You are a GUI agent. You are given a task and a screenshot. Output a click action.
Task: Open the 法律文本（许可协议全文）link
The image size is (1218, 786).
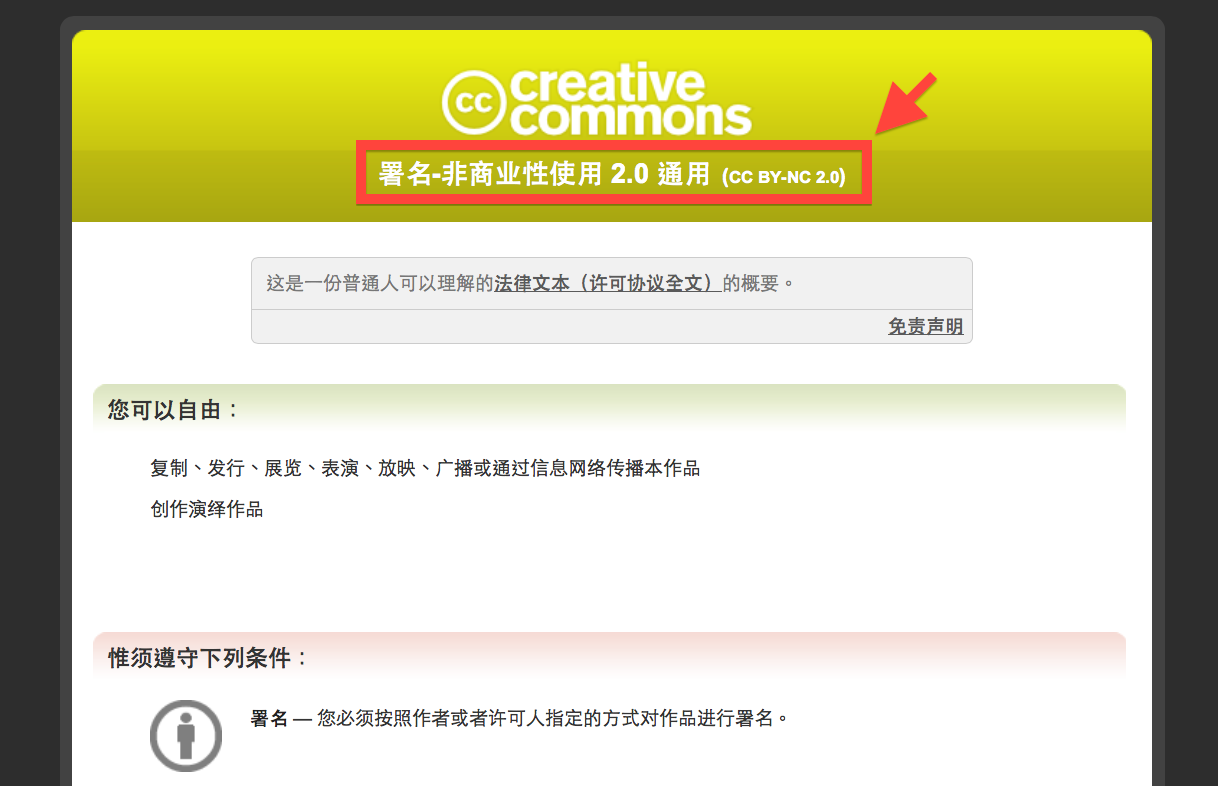click(x=608, y=283)
